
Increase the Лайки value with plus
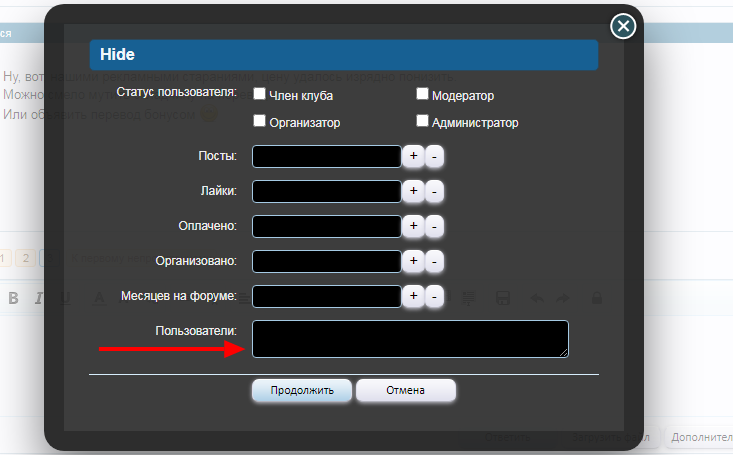(x=414, y=191)
